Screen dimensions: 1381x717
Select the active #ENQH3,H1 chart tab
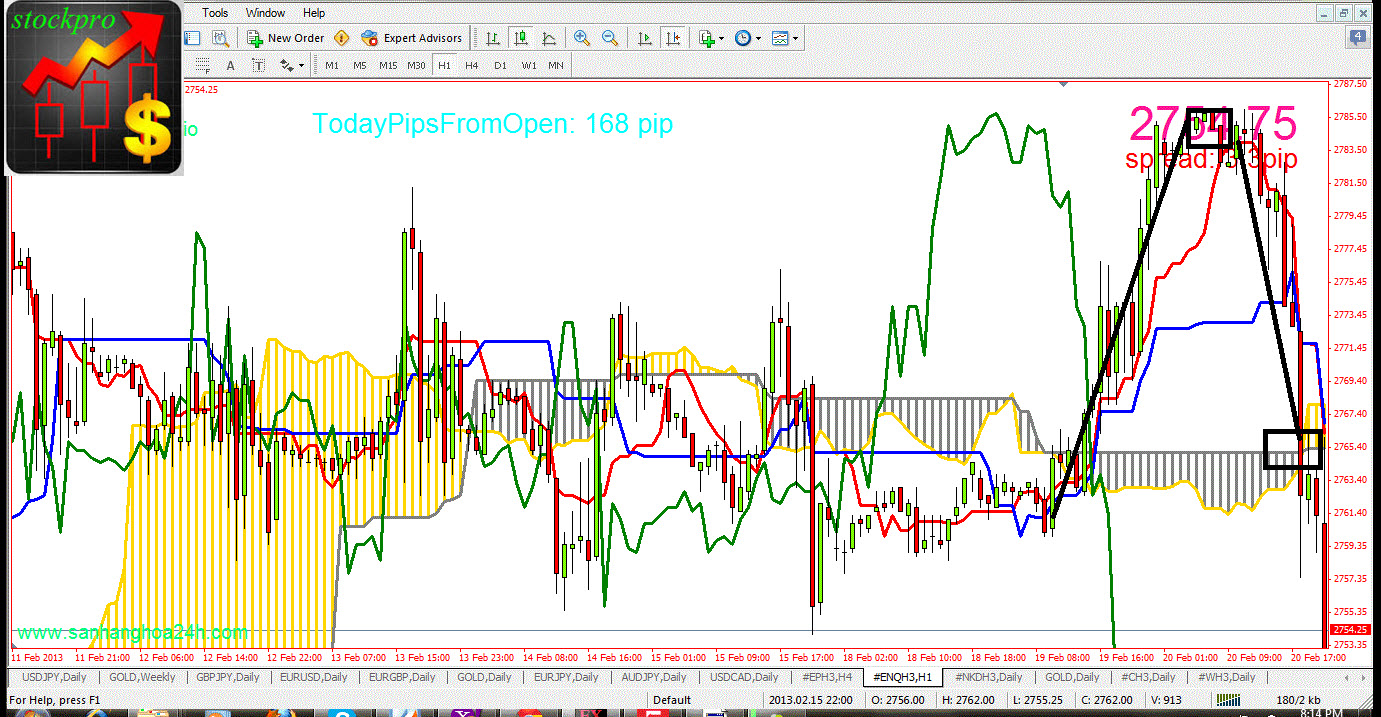(903, 677)
